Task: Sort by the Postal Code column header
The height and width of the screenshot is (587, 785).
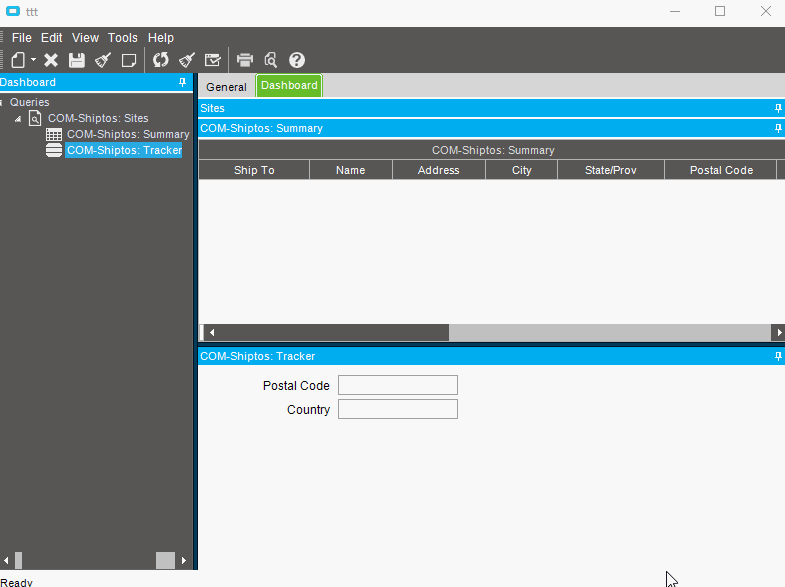Action: pos(721,170)
